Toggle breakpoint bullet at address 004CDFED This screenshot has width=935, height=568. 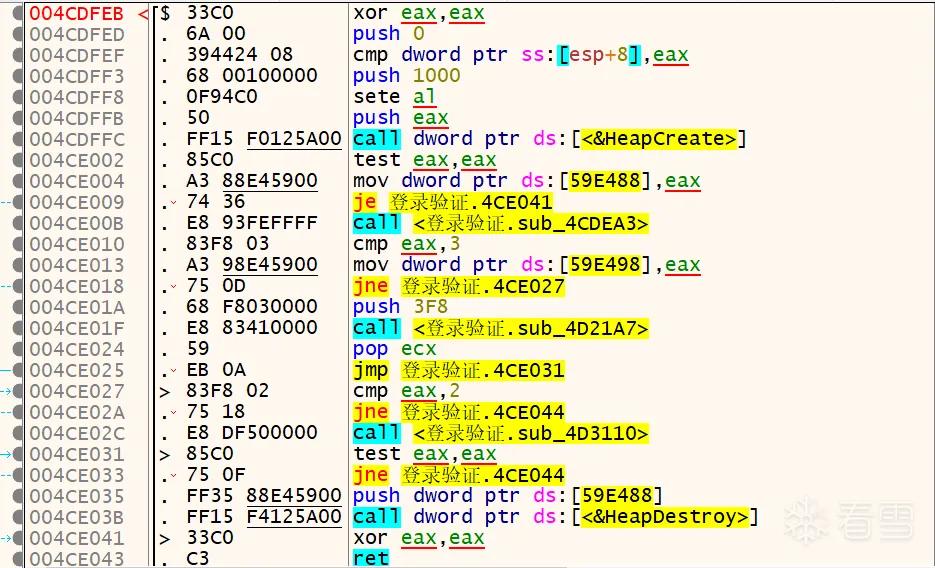pos(18,34)
